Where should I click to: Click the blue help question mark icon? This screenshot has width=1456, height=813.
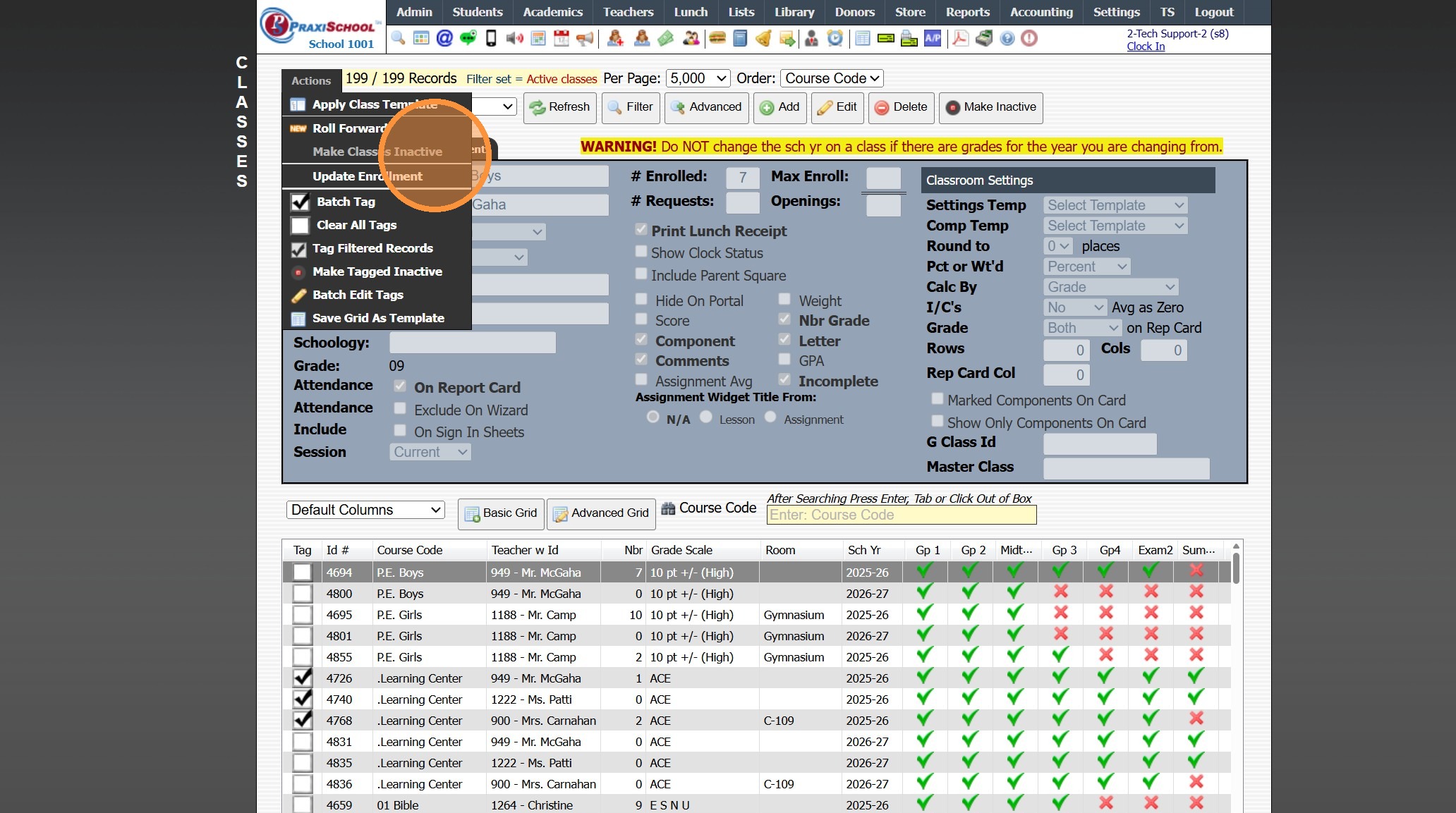[x=1007, y=38]
